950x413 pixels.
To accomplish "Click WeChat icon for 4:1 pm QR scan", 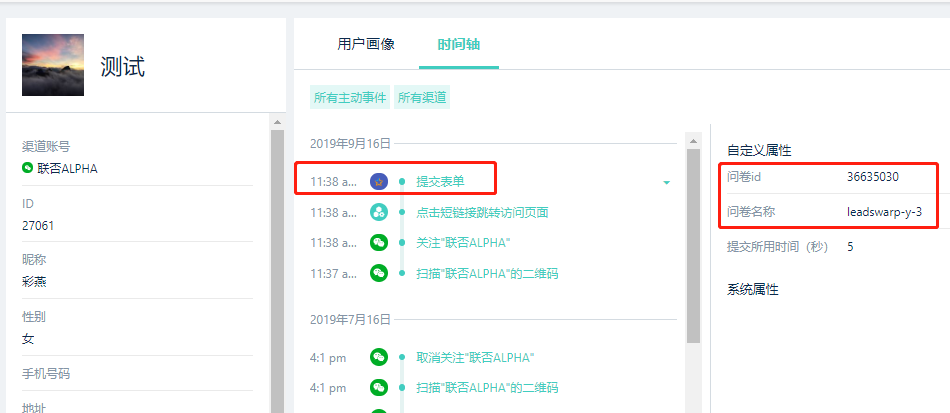I will pos(379,388).
